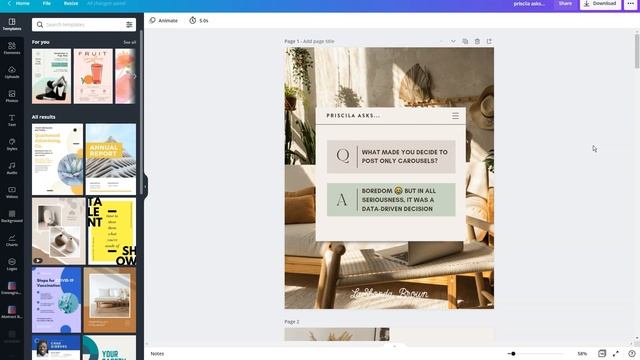Select the Talent Show yellow template
Viewport: 640px width, 360px height.
111,231
